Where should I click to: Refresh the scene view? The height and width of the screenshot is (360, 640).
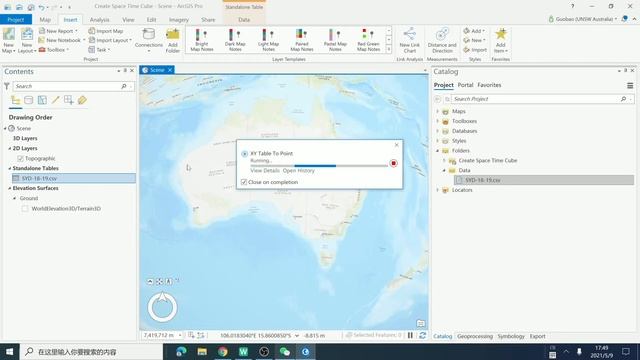(422, 335)
